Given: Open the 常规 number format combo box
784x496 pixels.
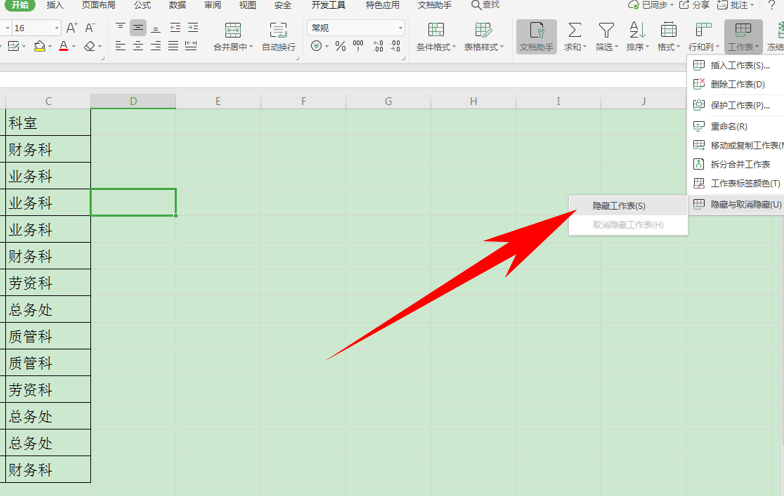Looking at the screenshot, I should 356,28.
